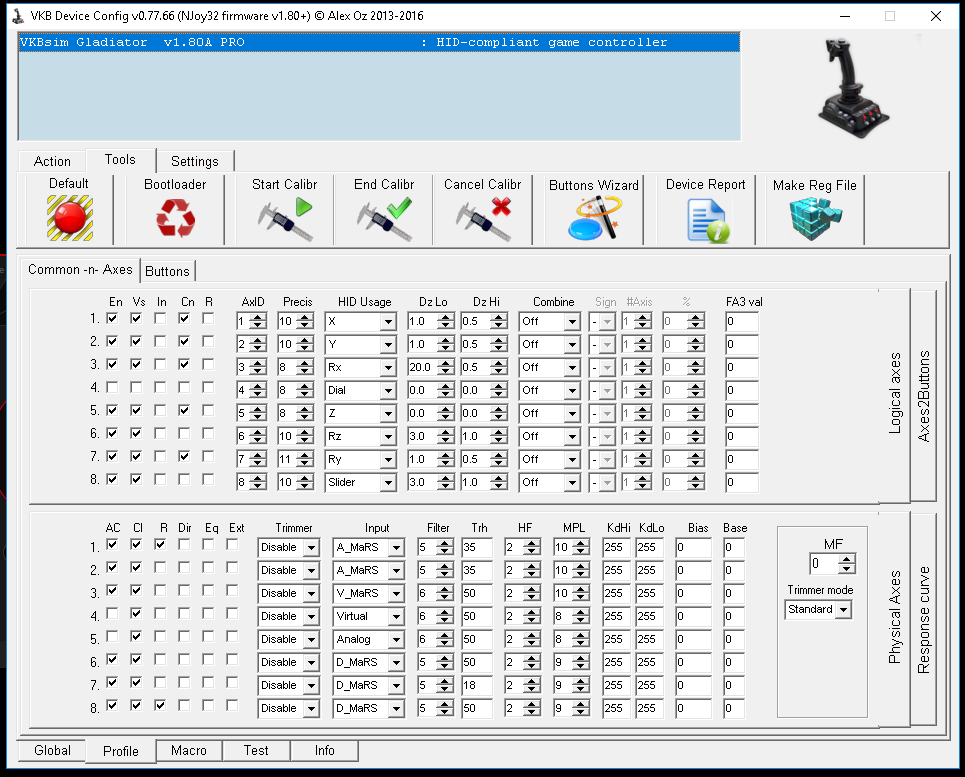Click the Default red button icon
This screenshot has height=777, width=965.
point(70,218)
